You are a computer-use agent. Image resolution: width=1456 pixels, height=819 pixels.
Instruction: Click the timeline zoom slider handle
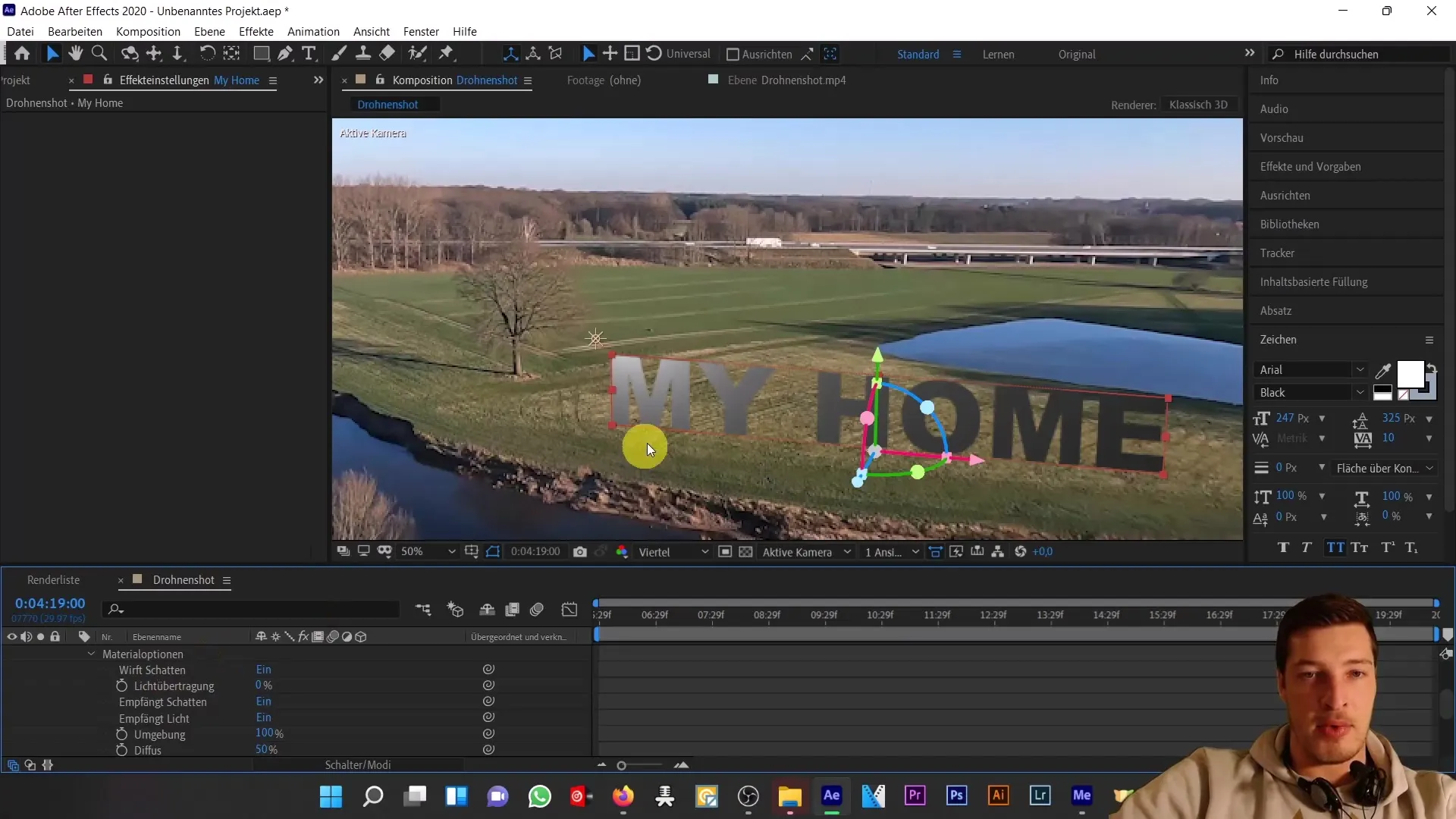[621, 766]
